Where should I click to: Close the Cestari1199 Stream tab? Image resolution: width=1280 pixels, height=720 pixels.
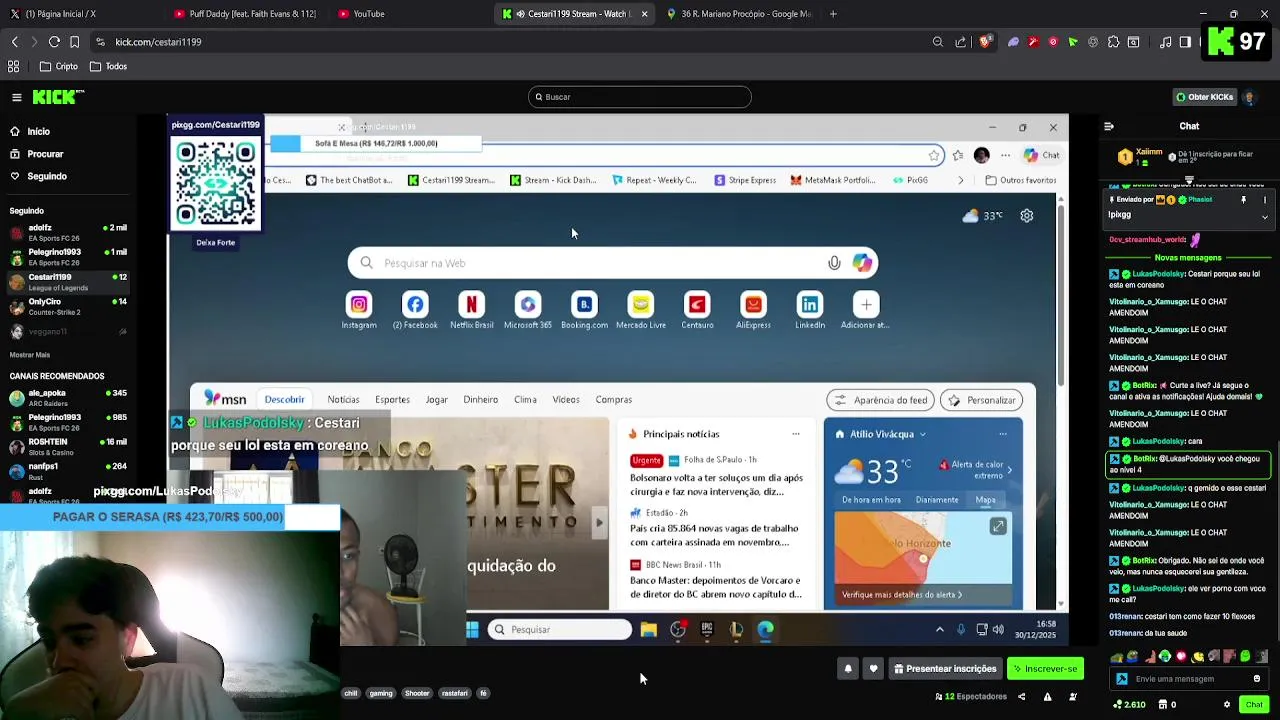point(644,14)
